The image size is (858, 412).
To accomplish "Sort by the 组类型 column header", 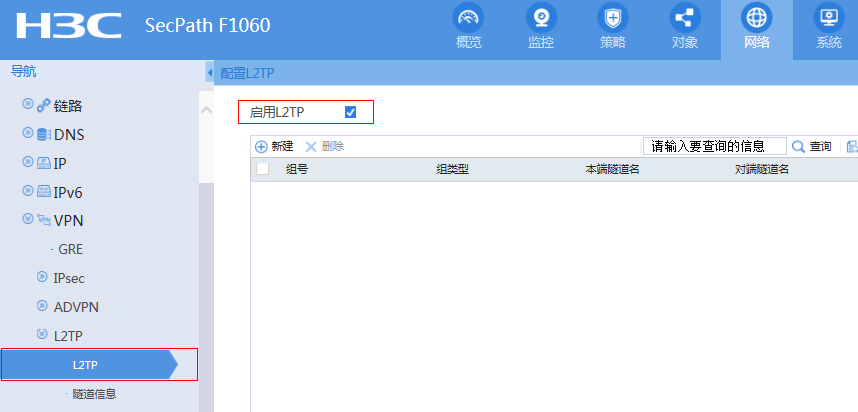I will (x=453, y=170).
